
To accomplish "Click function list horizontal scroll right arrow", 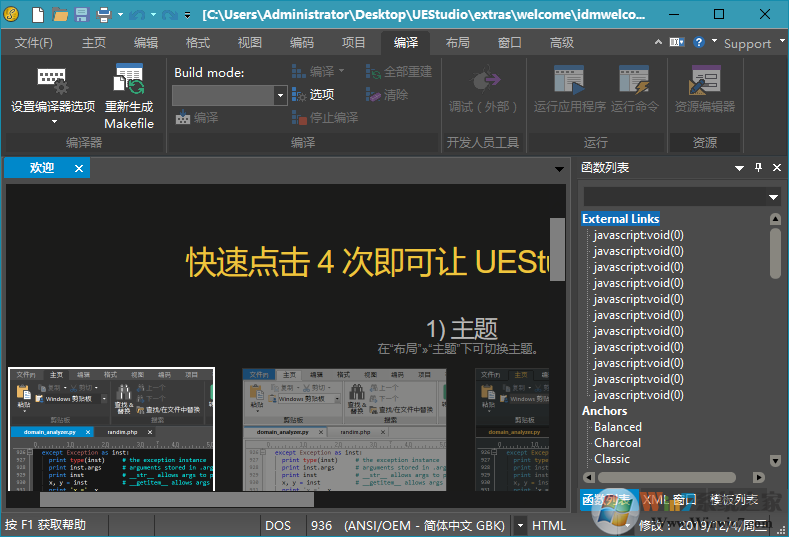I will point(759,477).
